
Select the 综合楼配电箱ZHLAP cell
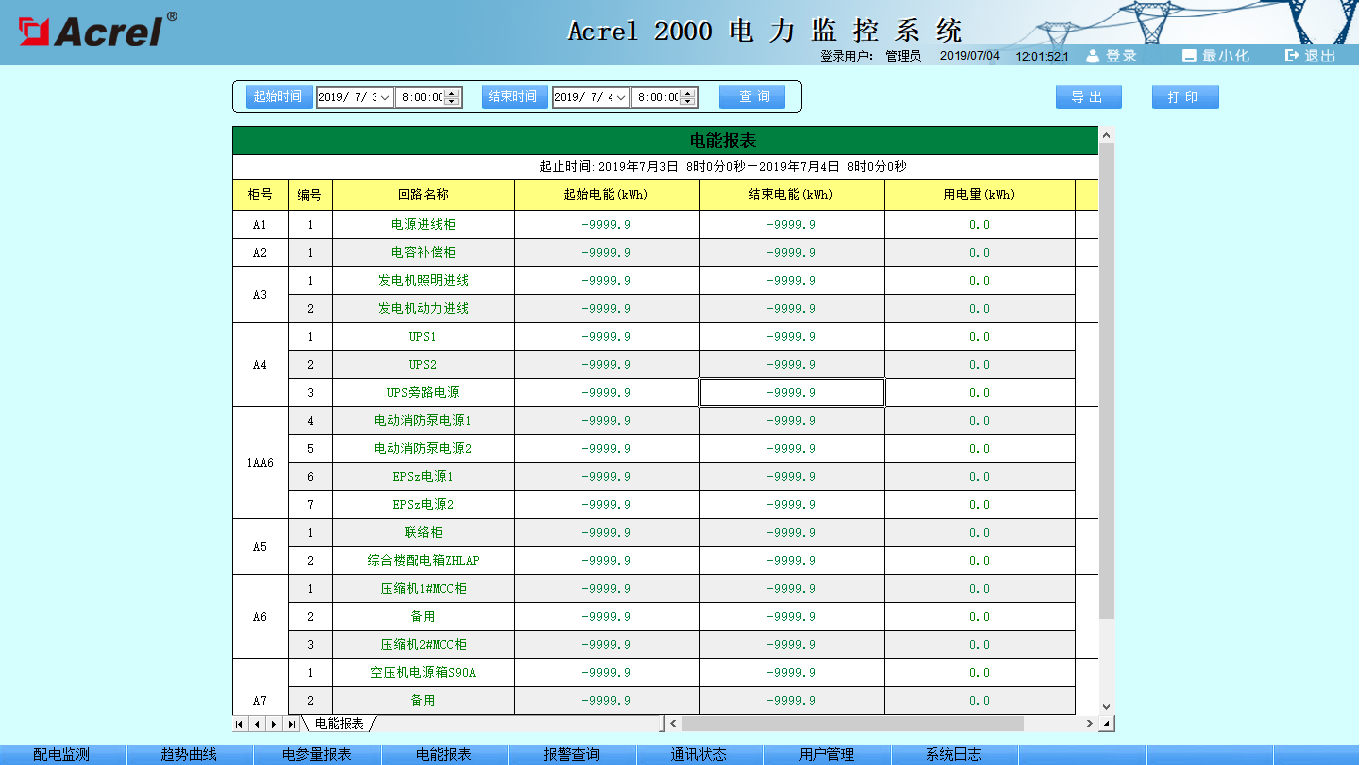(423, 561)
